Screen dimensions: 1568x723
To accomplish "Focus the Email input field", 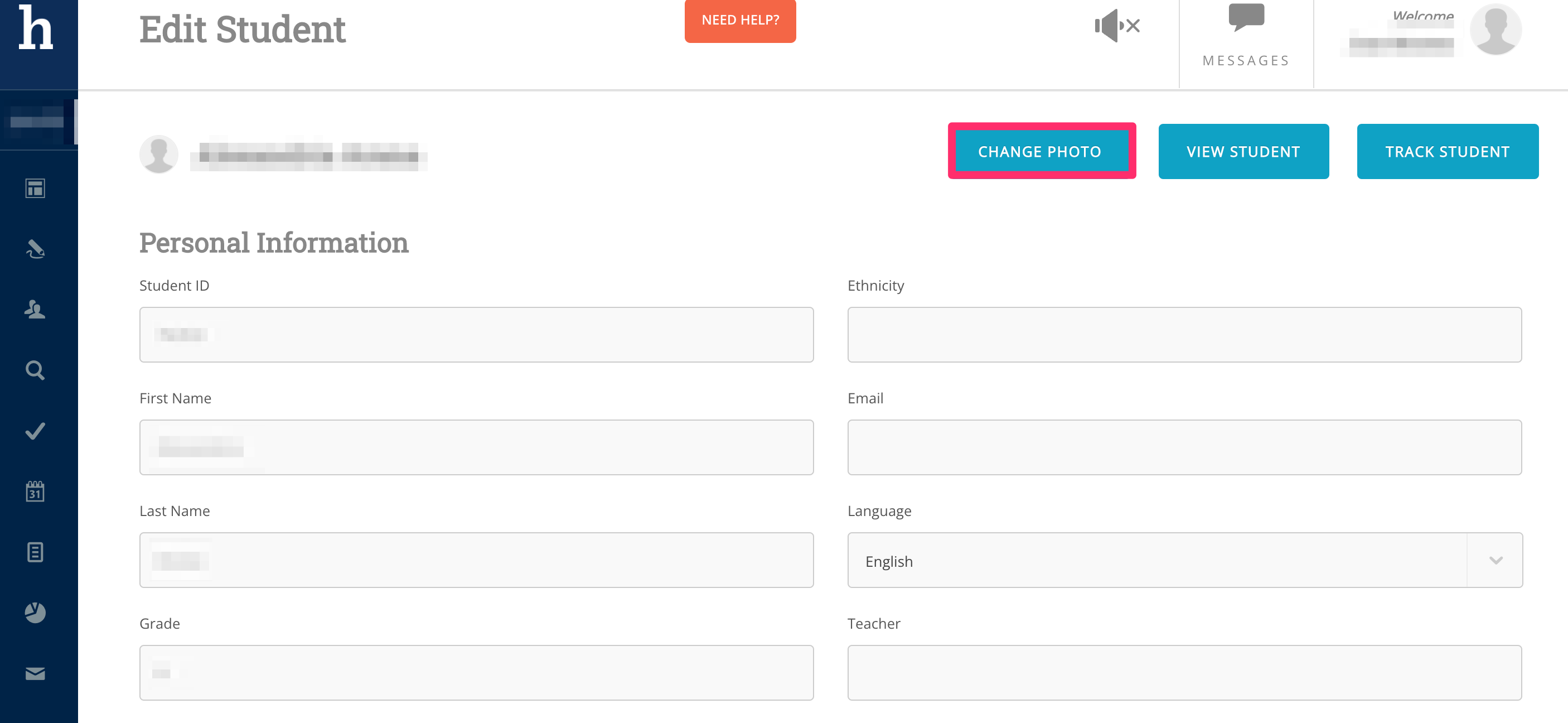I will (x=1184, y=447).
